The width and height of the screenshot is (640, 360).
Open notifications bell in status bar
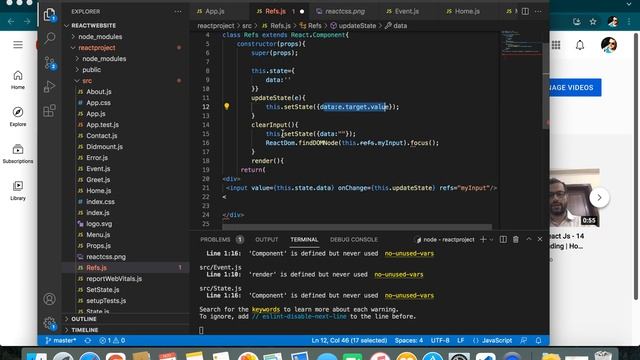(x=538, y=340)
